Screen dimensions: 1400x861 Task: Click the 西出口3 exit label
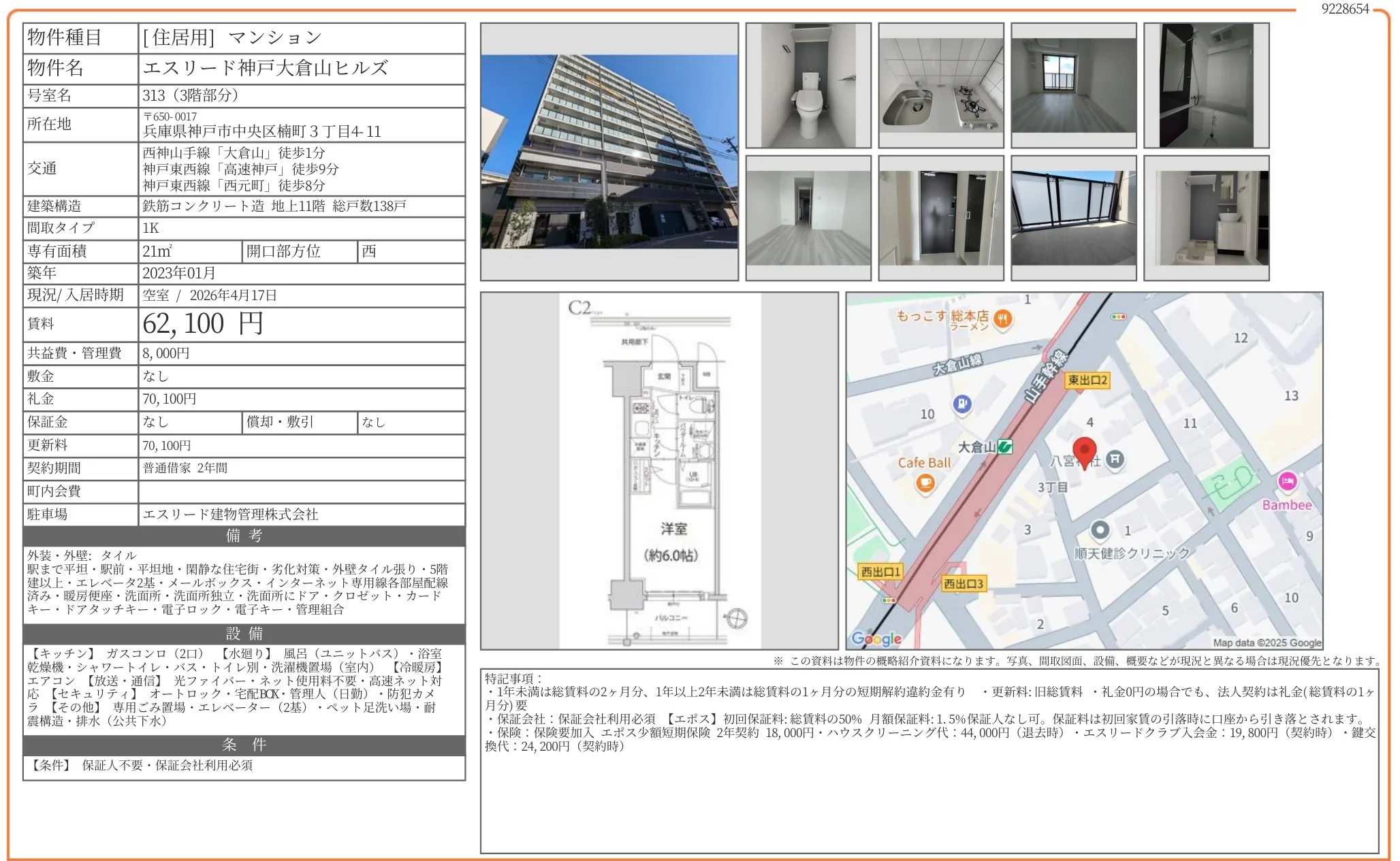(x=963, y=584)
